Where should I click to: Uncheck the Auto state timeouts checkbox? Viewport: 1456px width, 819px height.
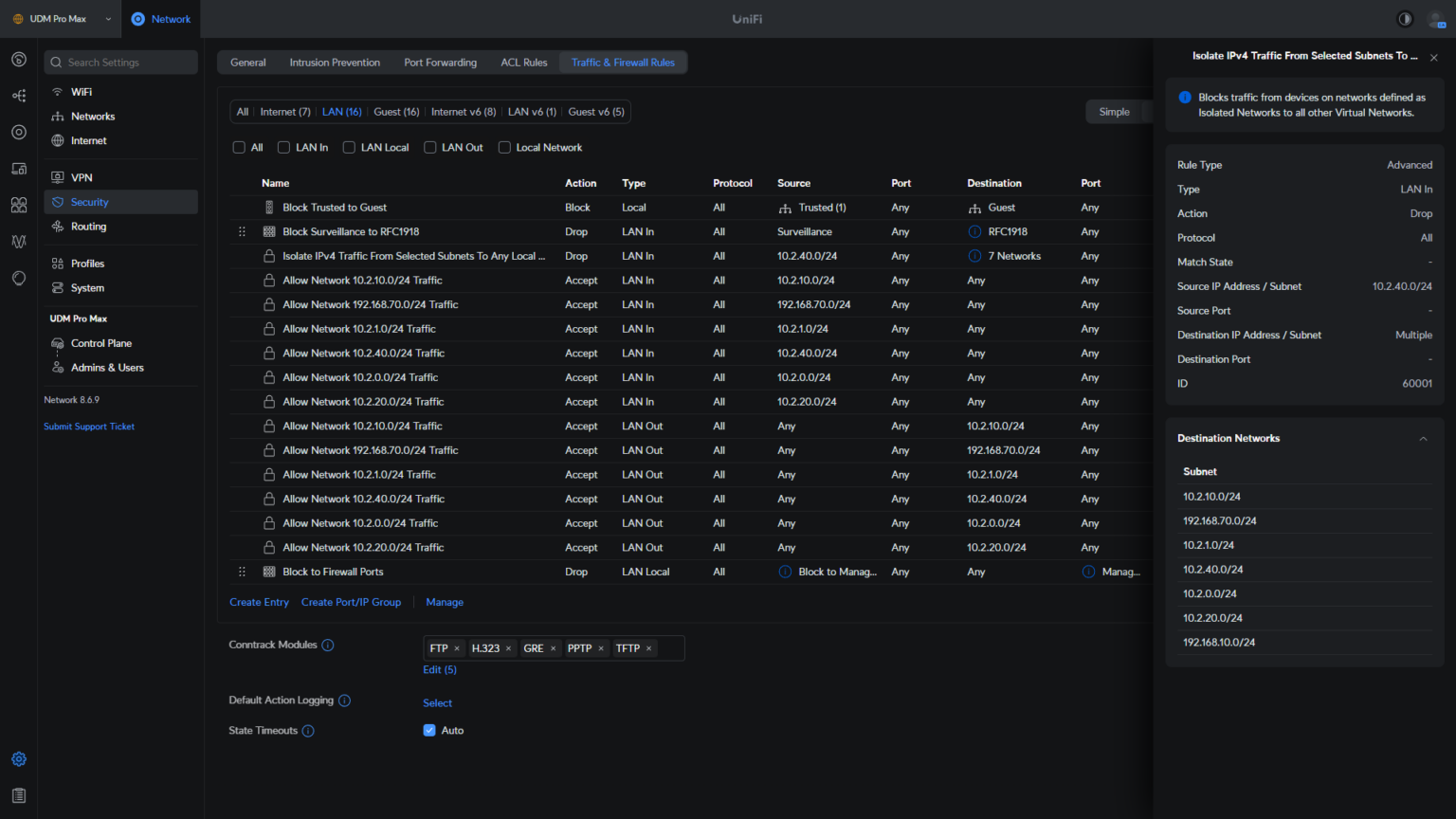(429, 730)
